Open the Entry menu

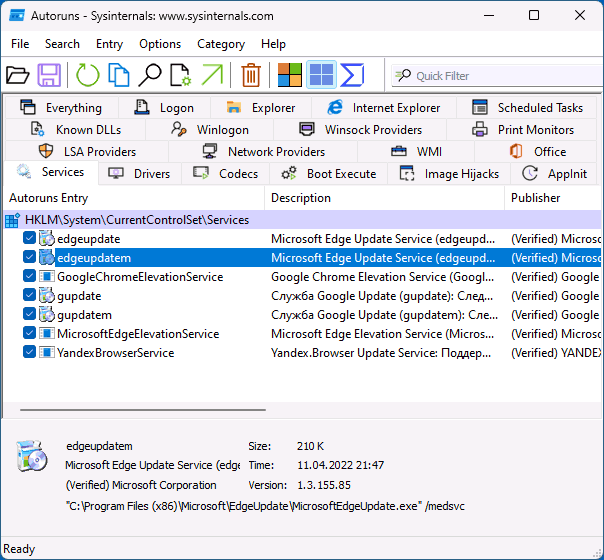109,44
